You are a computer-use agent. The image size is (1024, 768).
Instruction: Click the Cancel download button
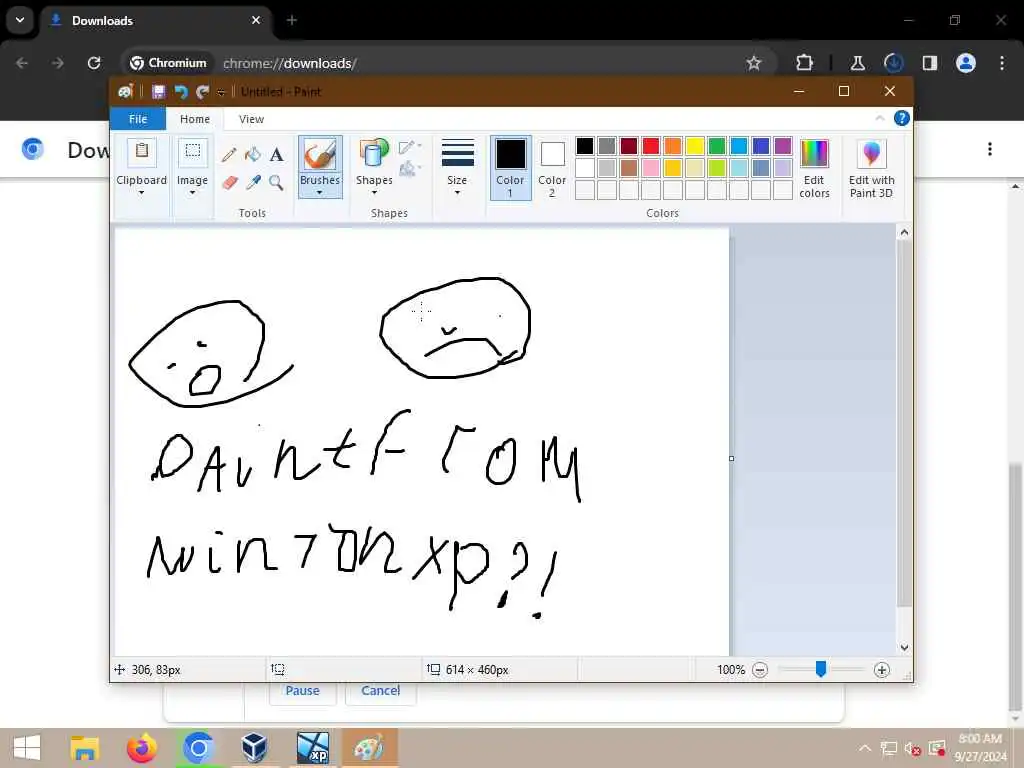pyautogui.click(x=381, y=691)
